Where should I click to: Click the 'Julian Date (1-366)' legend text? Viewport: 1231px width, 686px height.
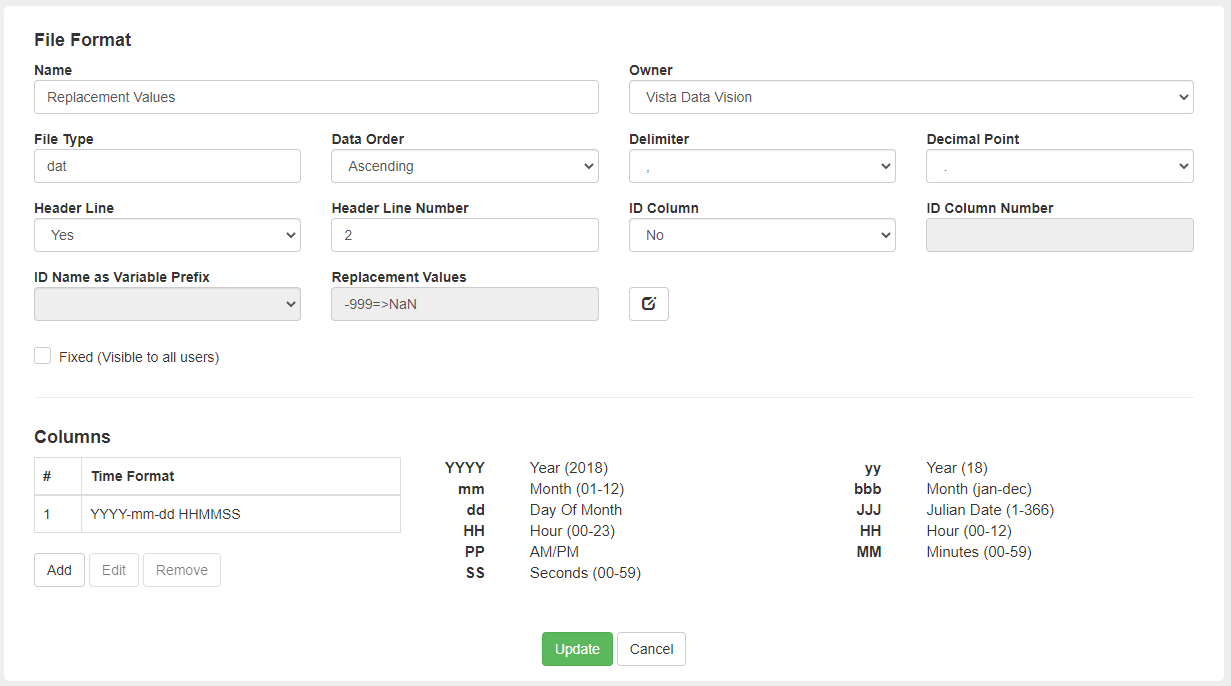point(990,510)
